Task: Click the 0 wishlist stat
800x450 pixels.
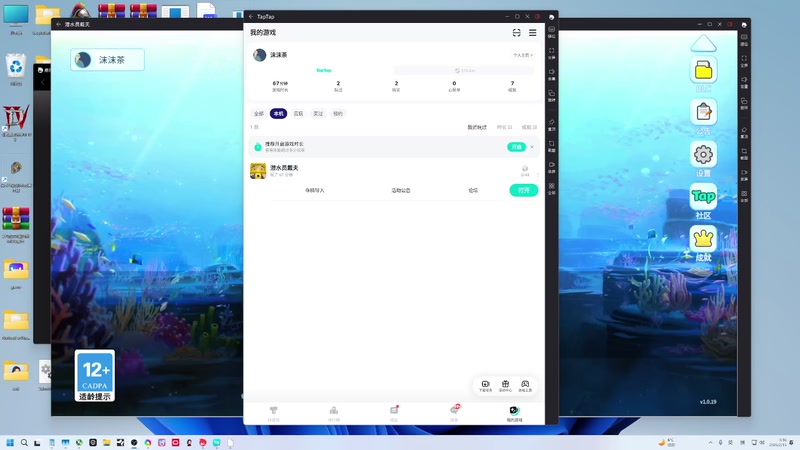Action: [454, 86]
